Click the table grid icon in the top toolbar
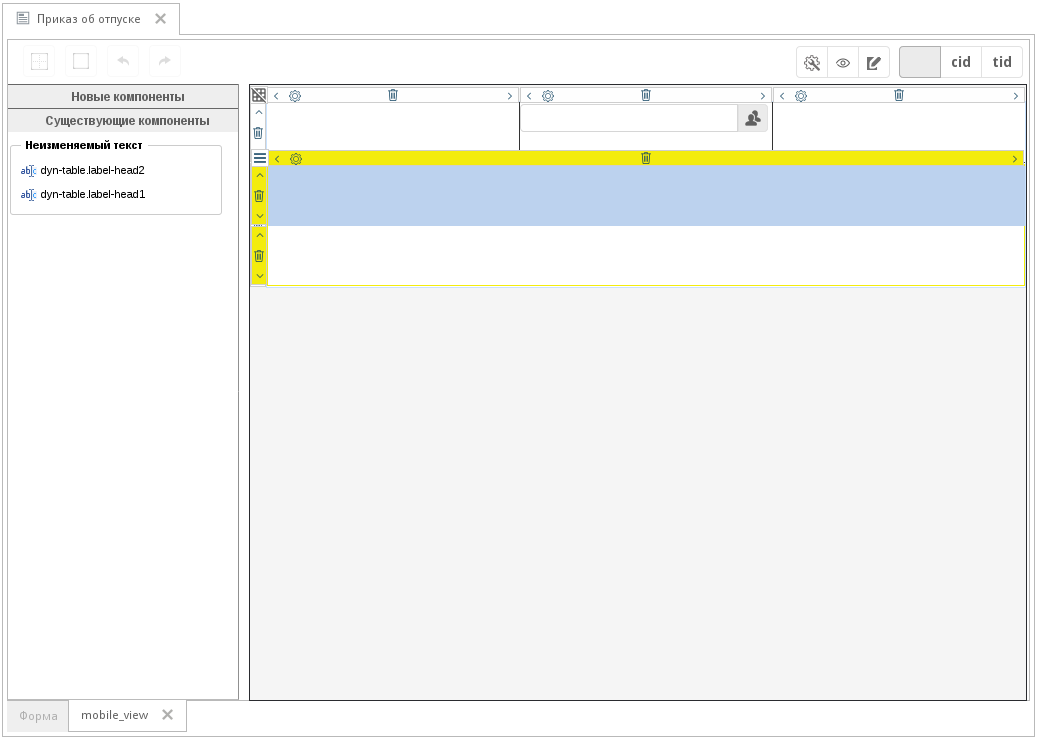Viewport: 1038px width, 740px height. click(40, 62)
